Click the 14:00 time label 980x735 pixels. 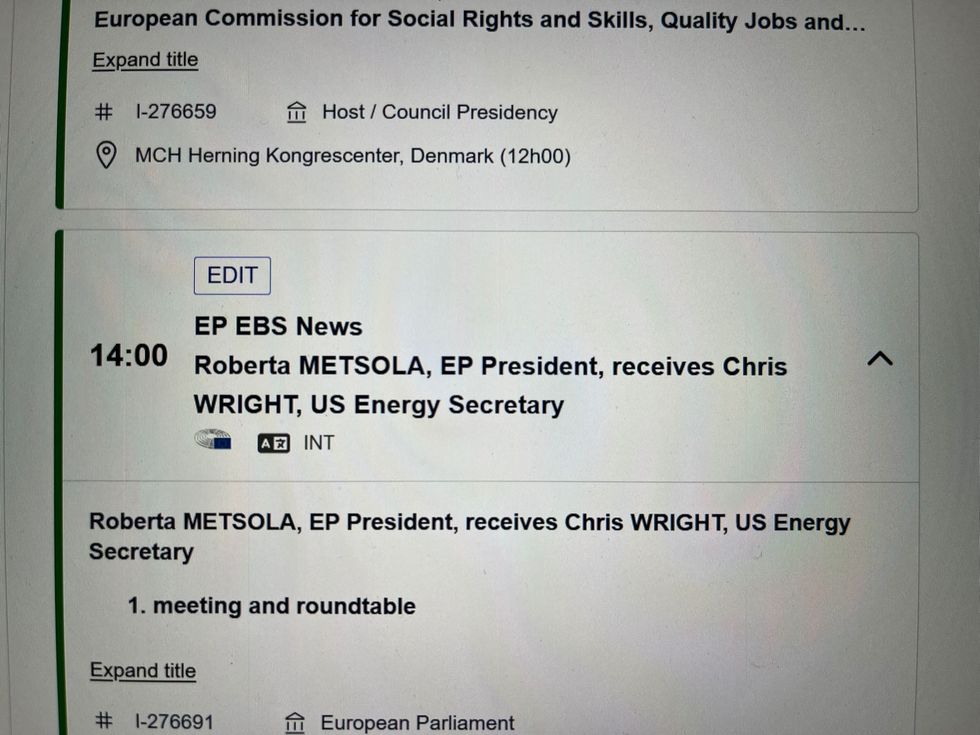[129, 355]
